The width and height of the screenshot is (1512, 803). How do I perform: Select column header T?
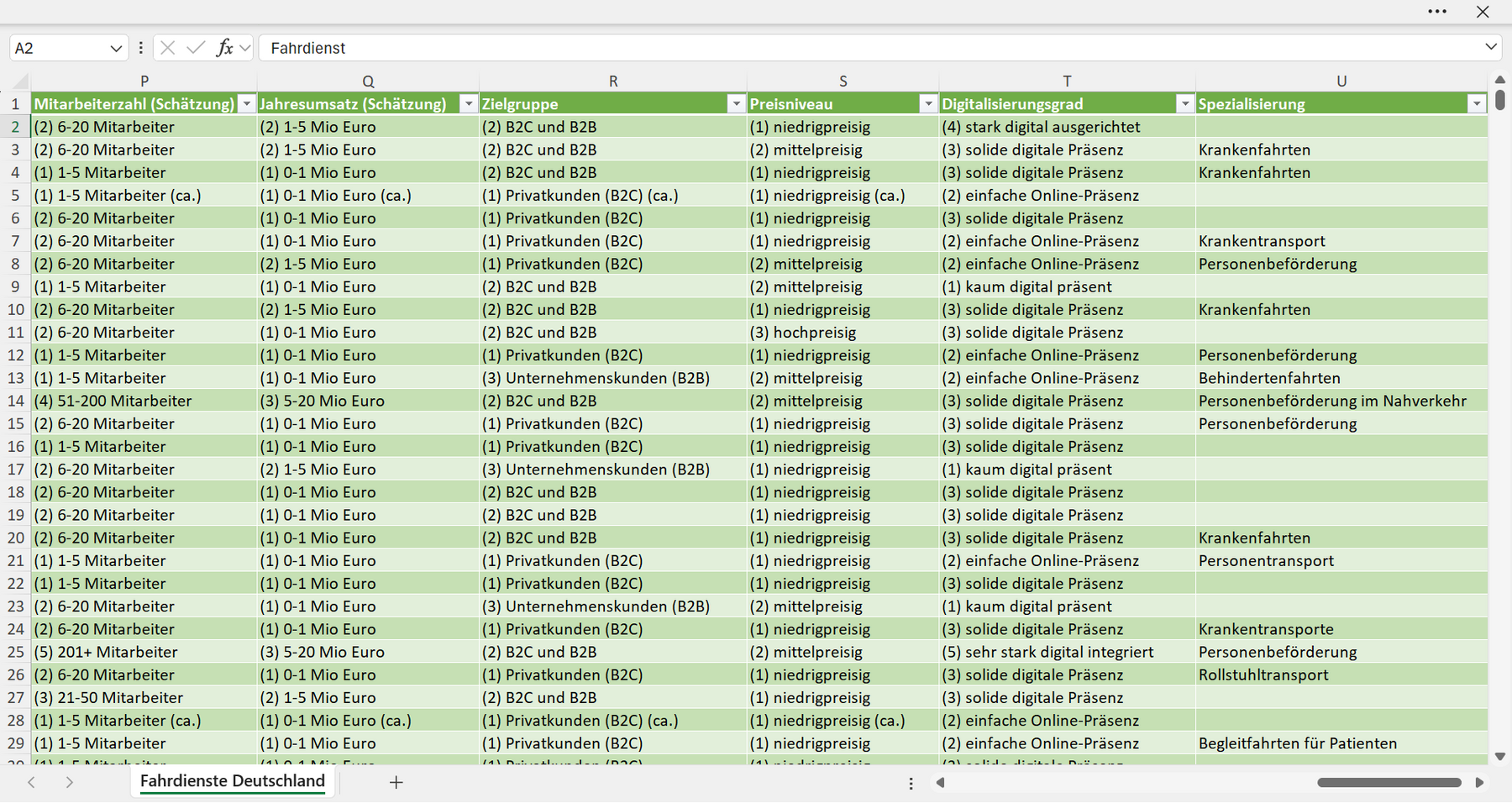1067,81
